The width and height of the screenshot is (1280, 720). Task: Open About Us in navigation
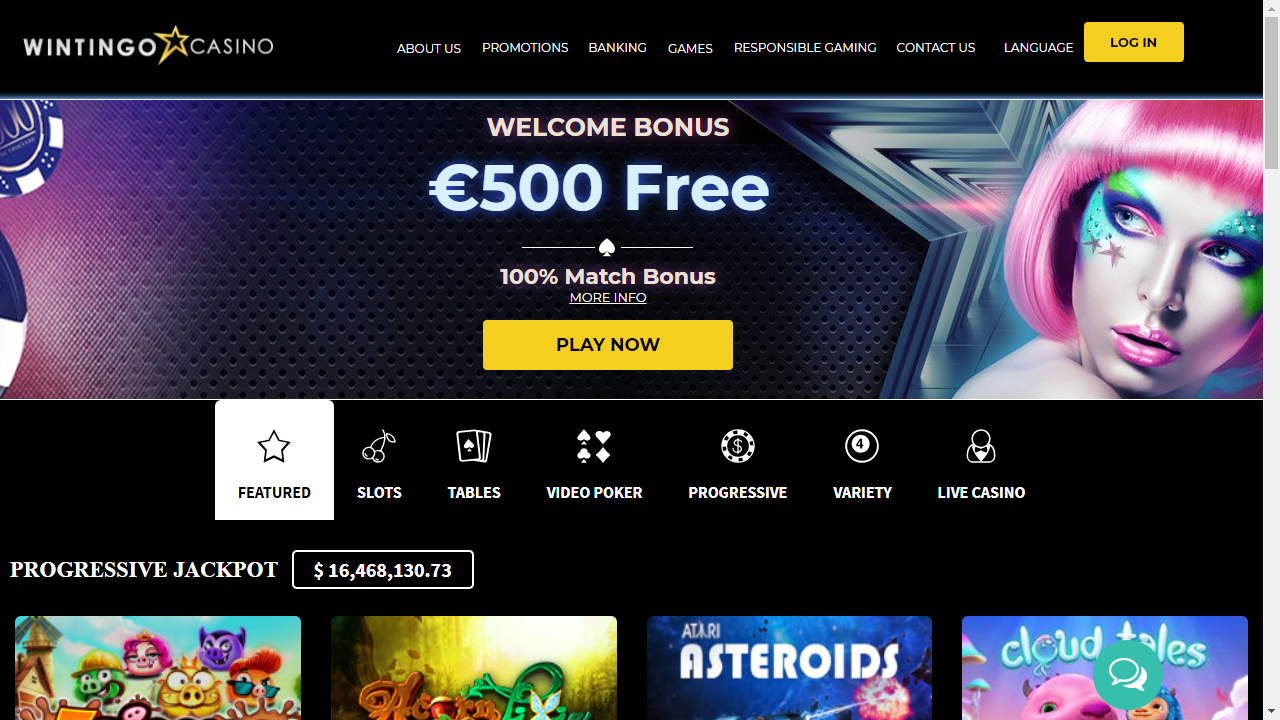pos(429,48)
